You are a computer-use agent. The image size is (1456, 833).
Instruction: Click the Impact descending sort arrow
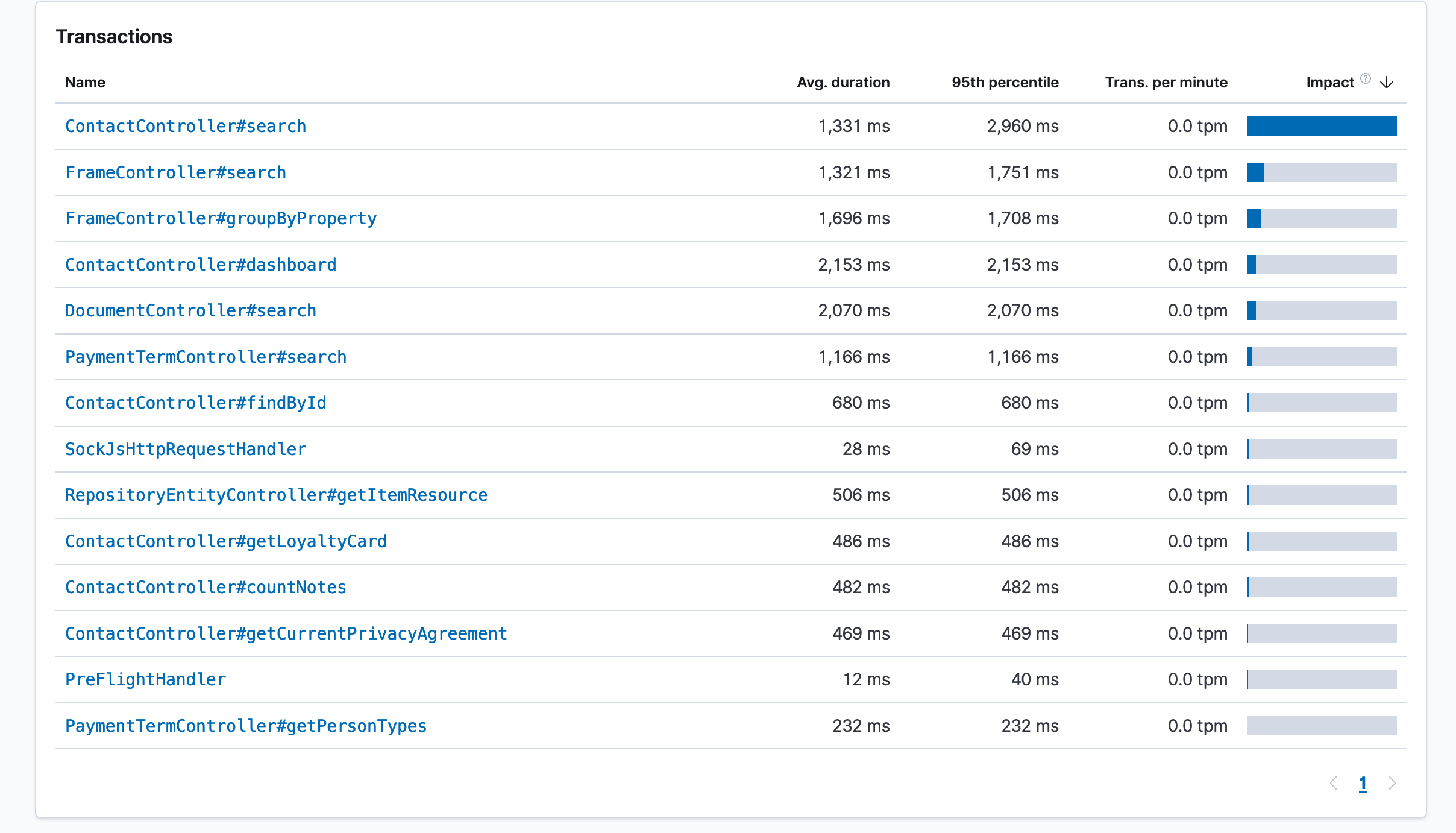[1387, 83]
